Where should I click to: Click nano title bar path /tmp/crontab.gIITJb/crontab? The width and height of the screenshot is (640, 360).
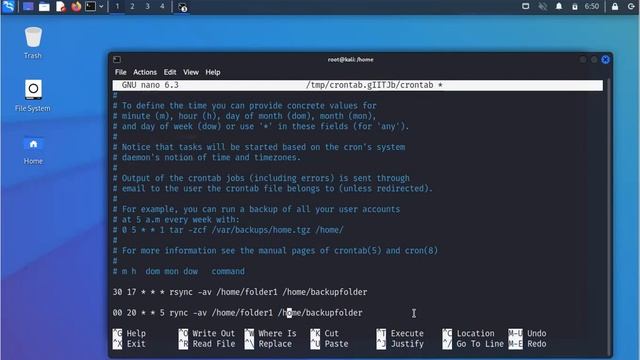pyautogui.click(x=369, y=85)
